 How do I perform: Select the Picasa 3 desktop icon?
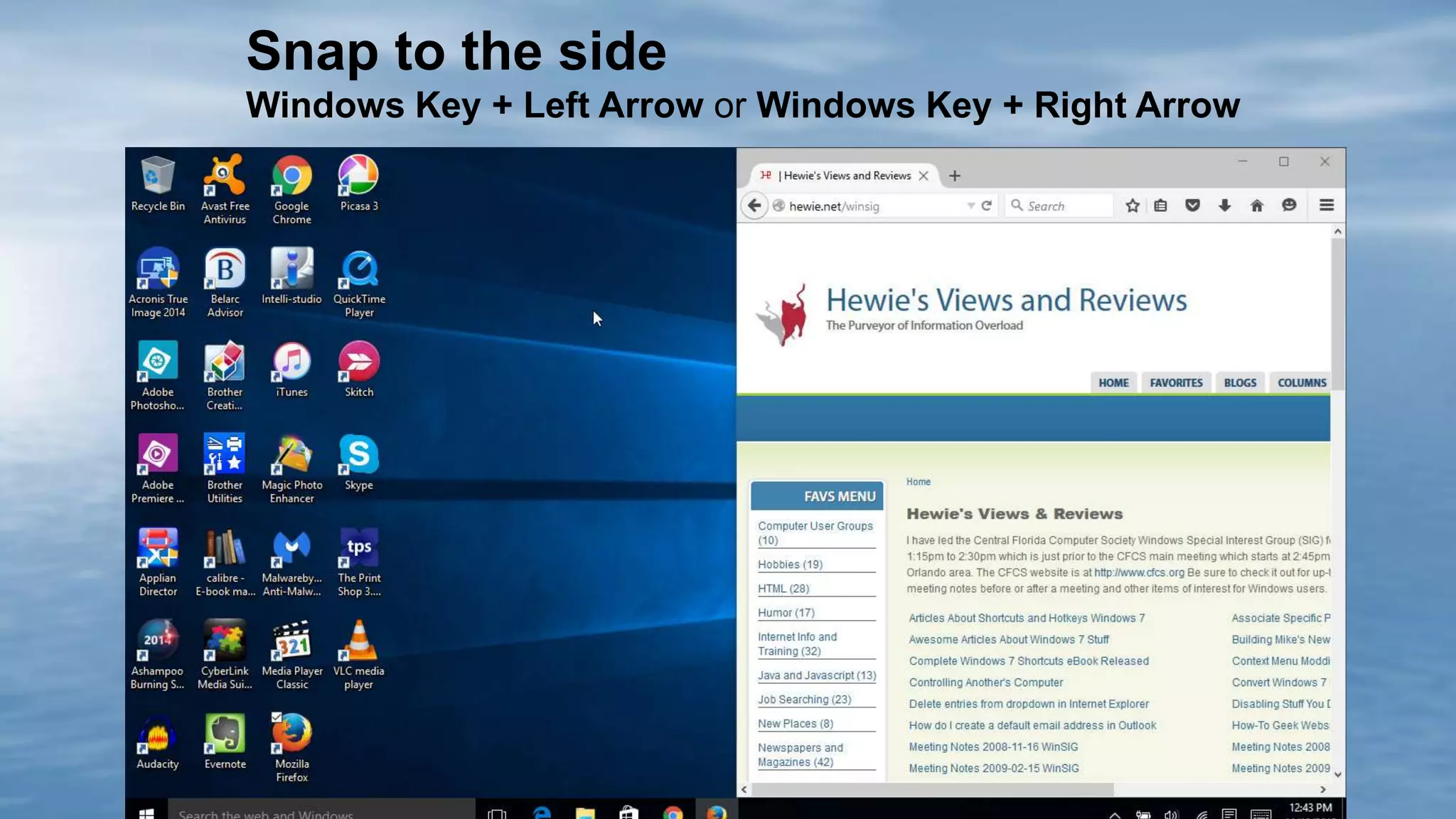pyautogui.click(x=358, y=183)
